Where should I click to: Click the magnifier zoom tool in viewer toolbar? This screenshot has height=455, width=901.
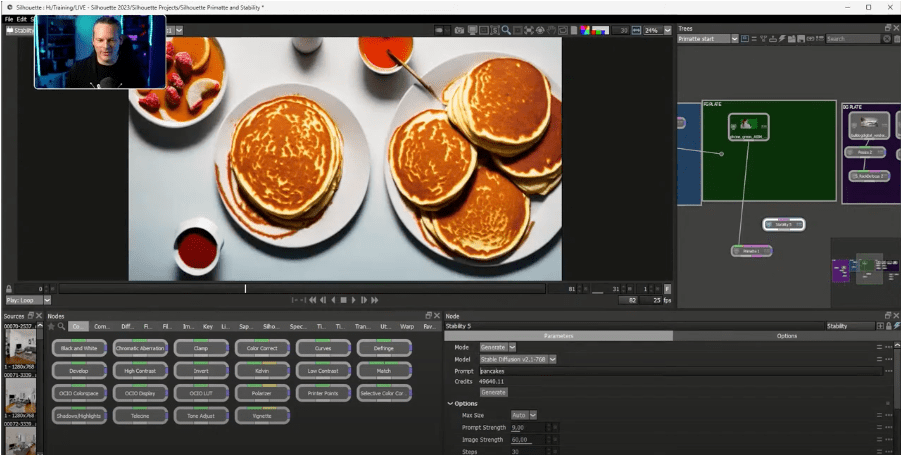tap(506, 30)
